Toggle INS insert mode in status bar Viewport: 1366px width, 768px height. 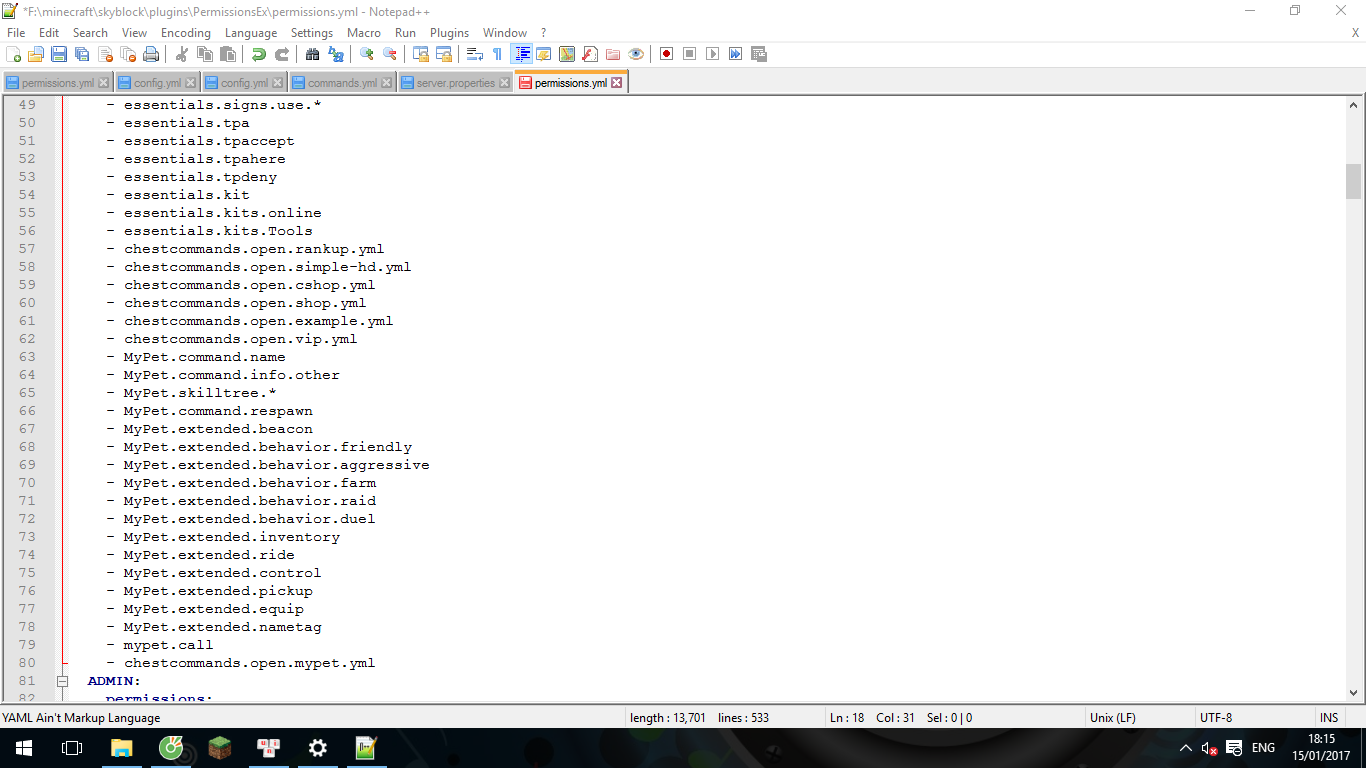[x=1329, y=718]
